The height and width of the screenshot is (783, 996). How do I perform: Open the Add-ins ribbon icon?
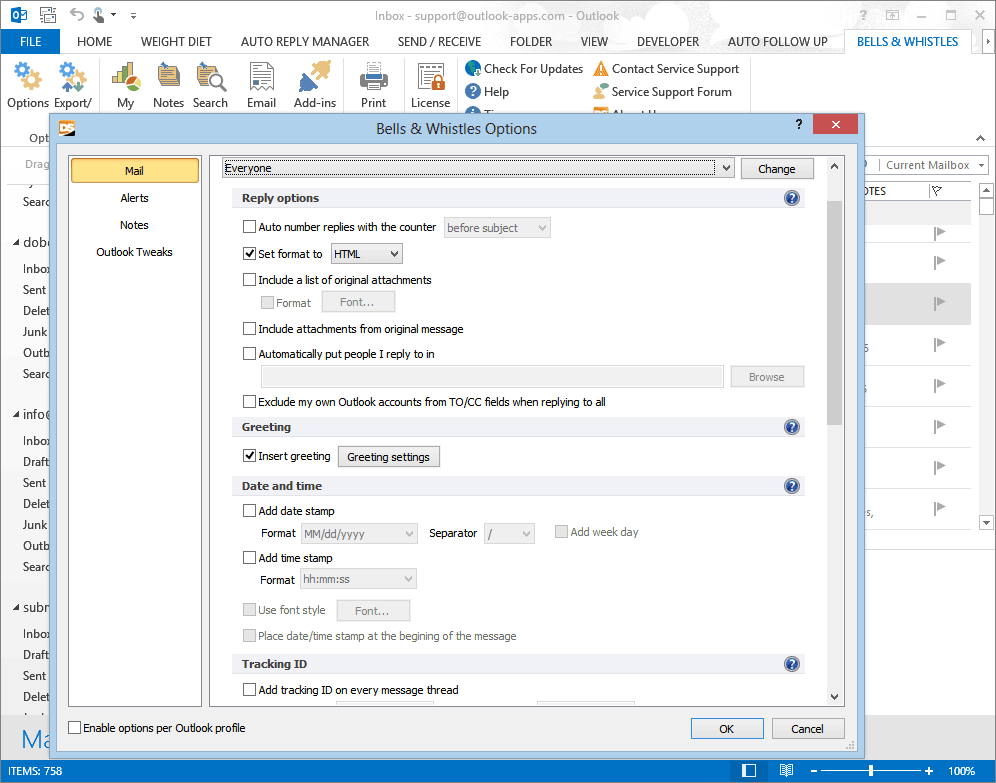pos(315,77)
